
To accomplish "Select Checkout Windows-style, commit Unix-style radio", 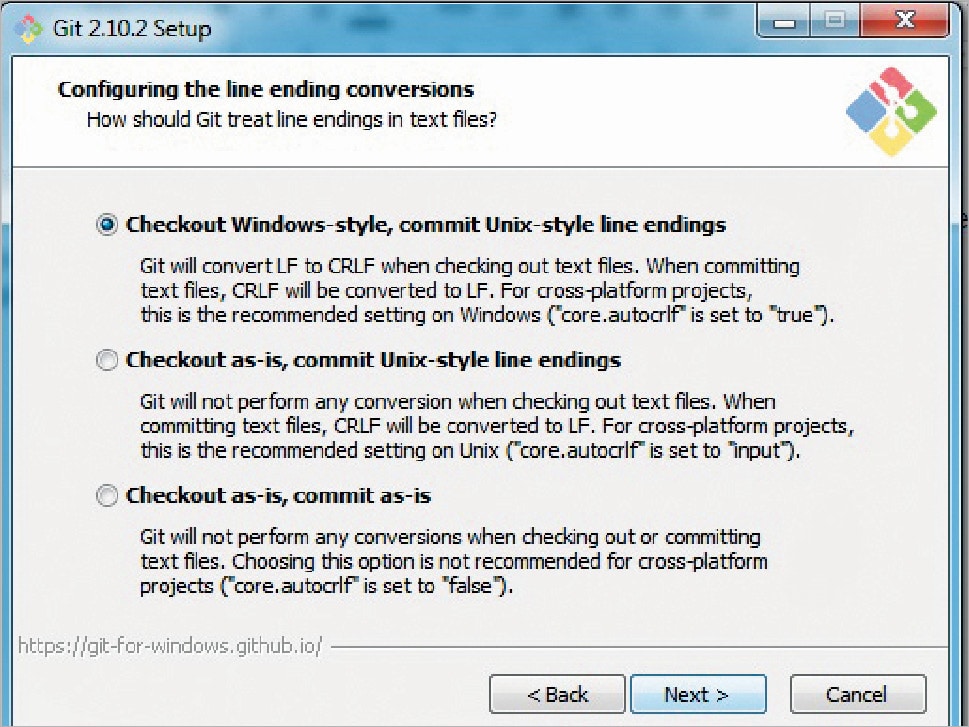I will [107, 225].
